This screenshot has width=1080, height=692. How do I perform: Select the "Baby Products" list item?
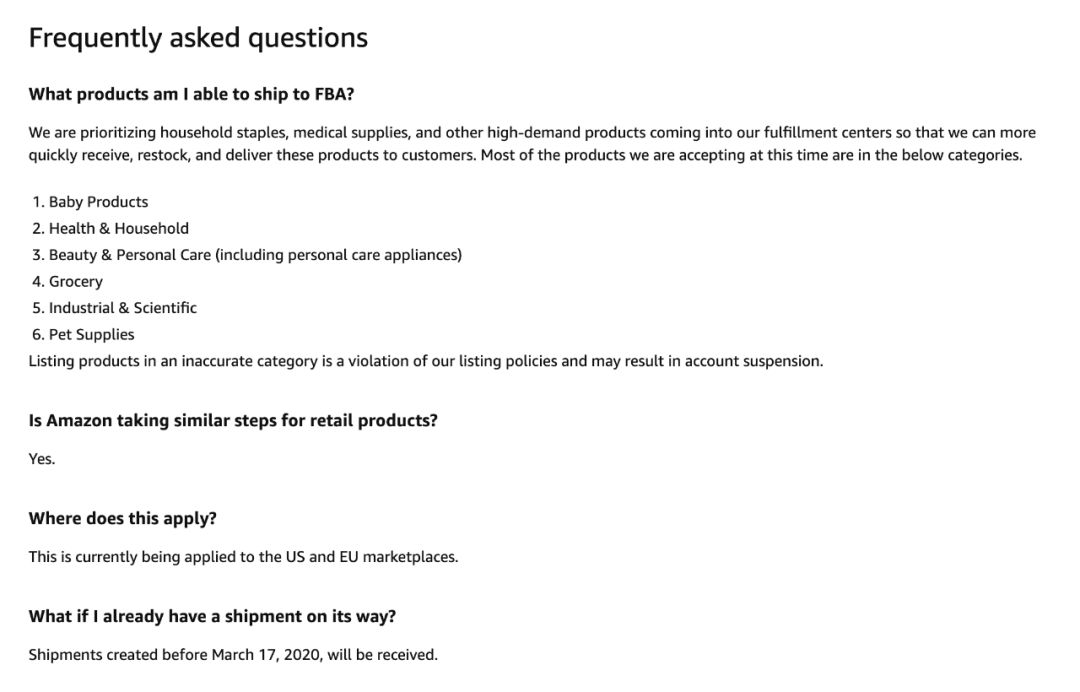click(x=98, y=202)
